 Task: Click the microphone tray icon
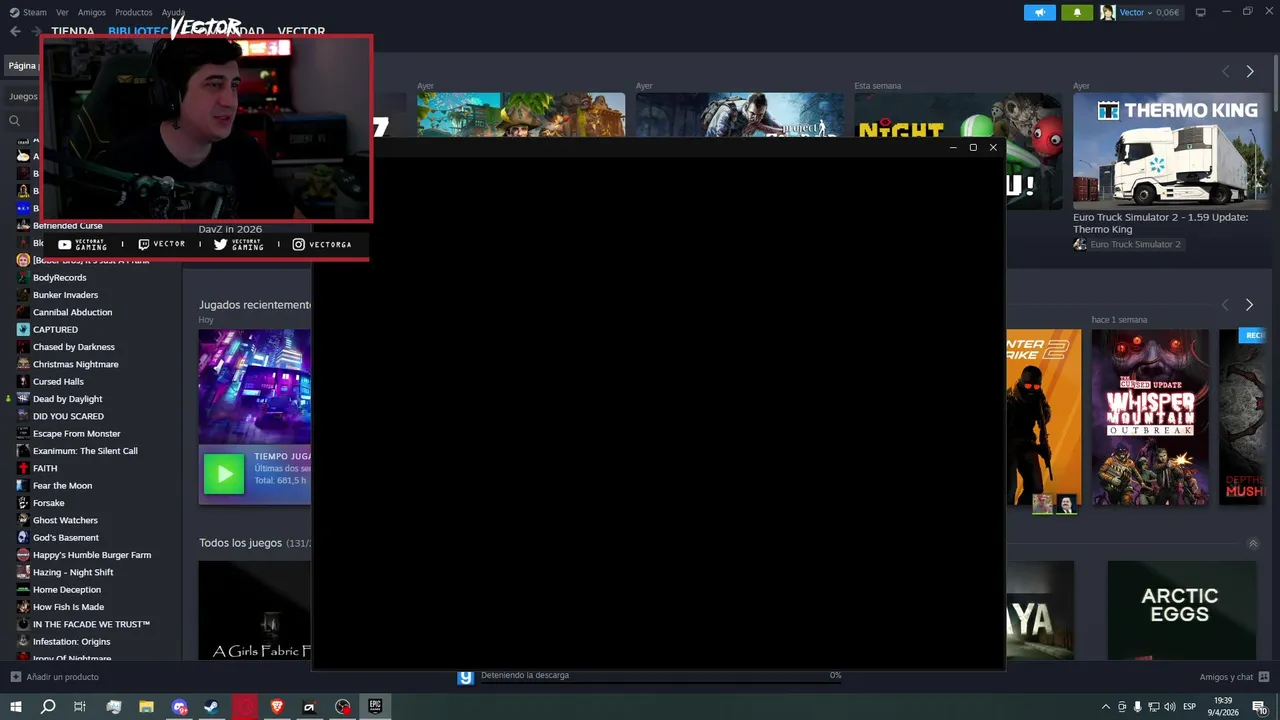click(x=1138, y=707)
